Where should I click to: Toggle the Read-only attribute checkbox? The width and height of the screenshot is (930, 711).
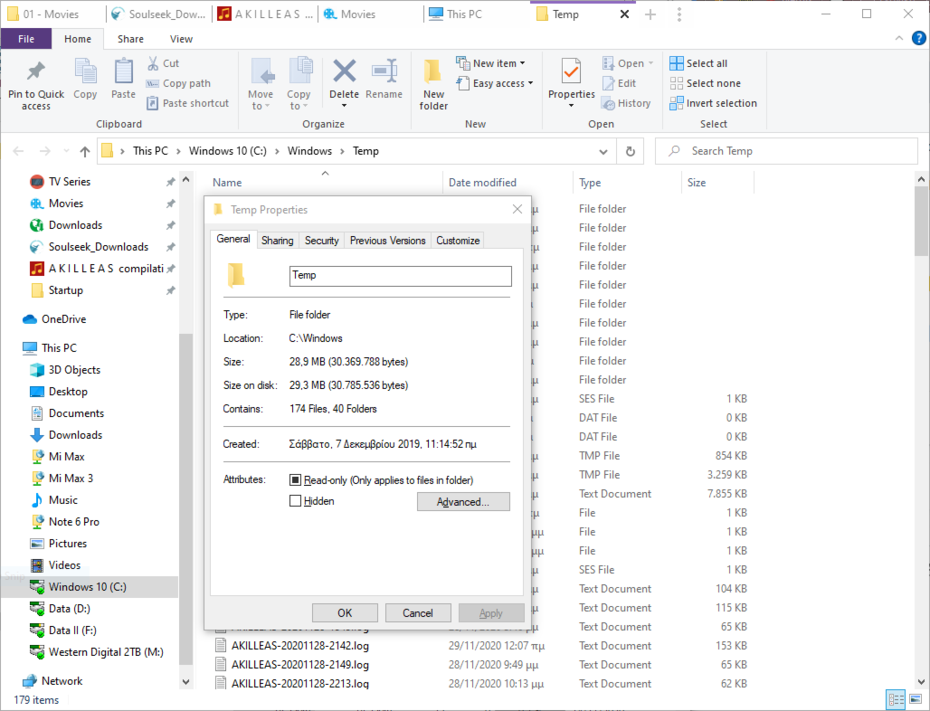pyautogui.click(x=295, y=480)
